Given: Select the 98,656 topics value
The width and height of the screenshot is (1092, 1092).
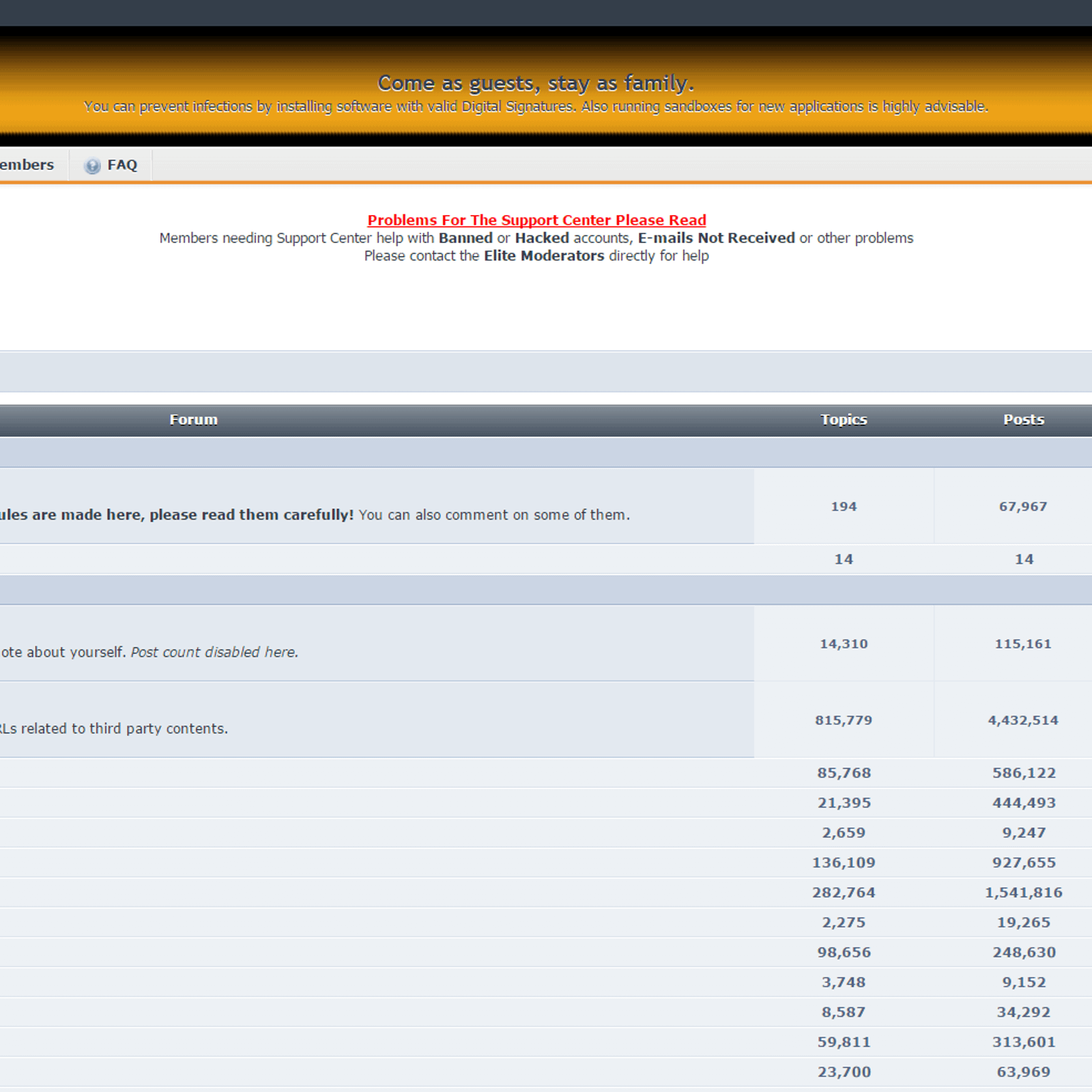Looking at the screenshot, I should 844,952.
